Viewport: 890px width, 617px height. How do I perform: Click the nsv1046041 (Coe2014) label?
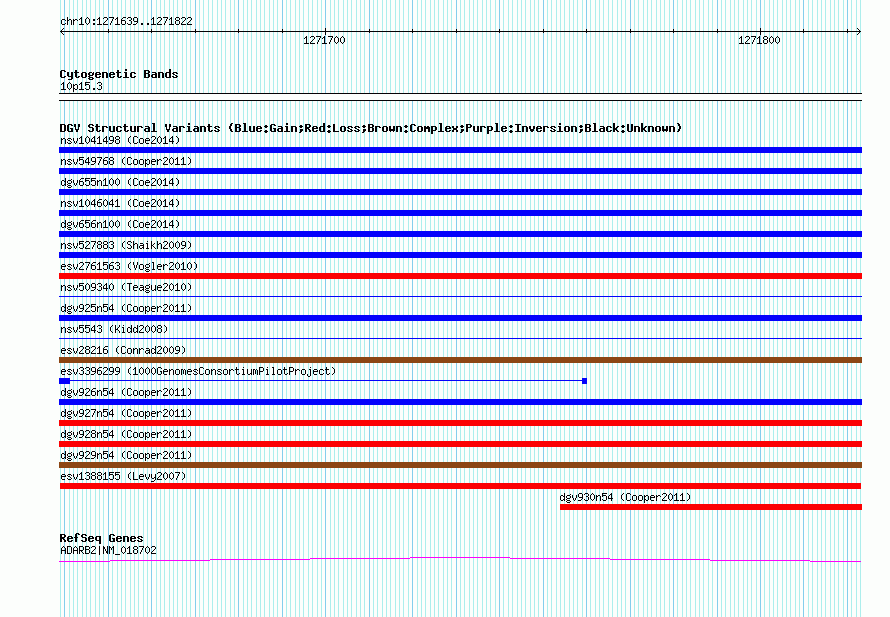pyautogui.click(x=120, y=203)
